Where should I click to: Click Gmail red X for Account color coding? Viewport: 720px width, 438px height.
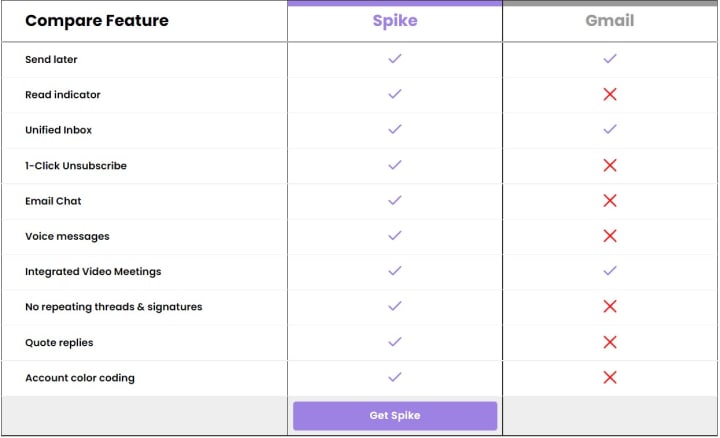tap(610, 377)
